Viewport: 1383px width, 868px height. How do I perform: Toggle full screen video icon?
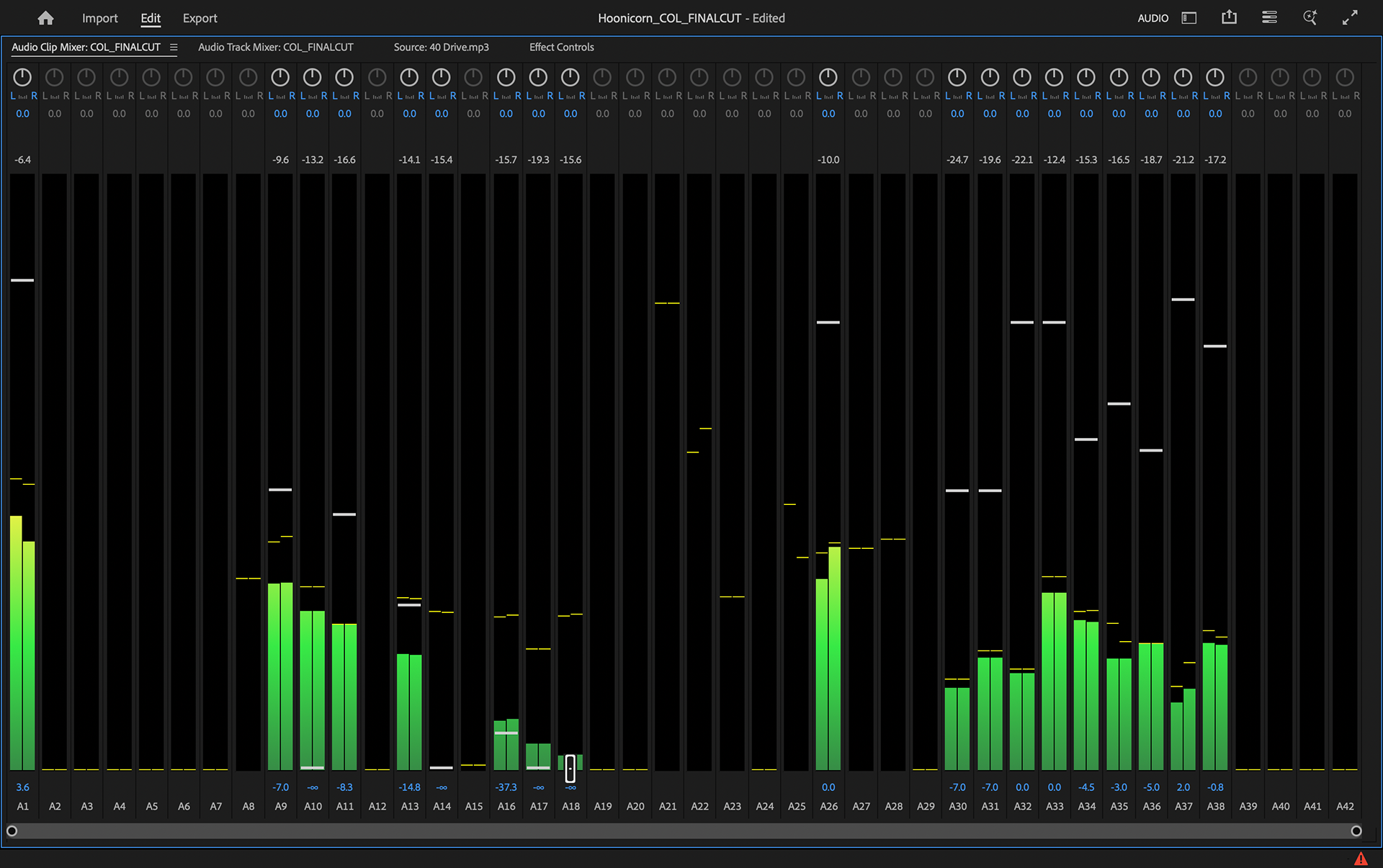(x=1350, y=18)
